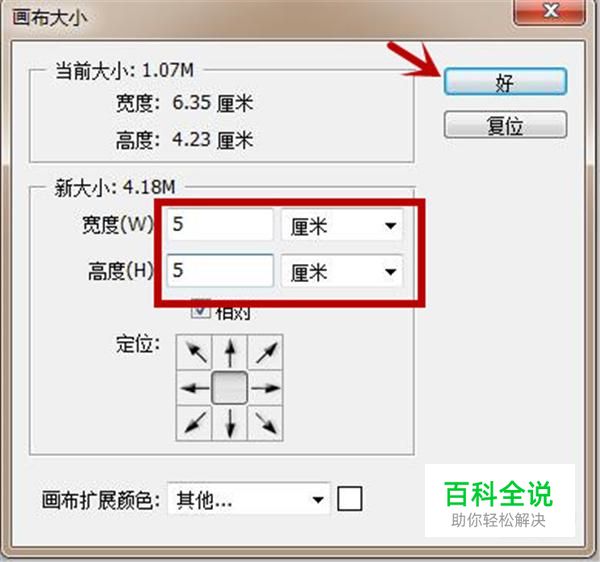Anchor canvas to top-right arrow

point(265,352)
